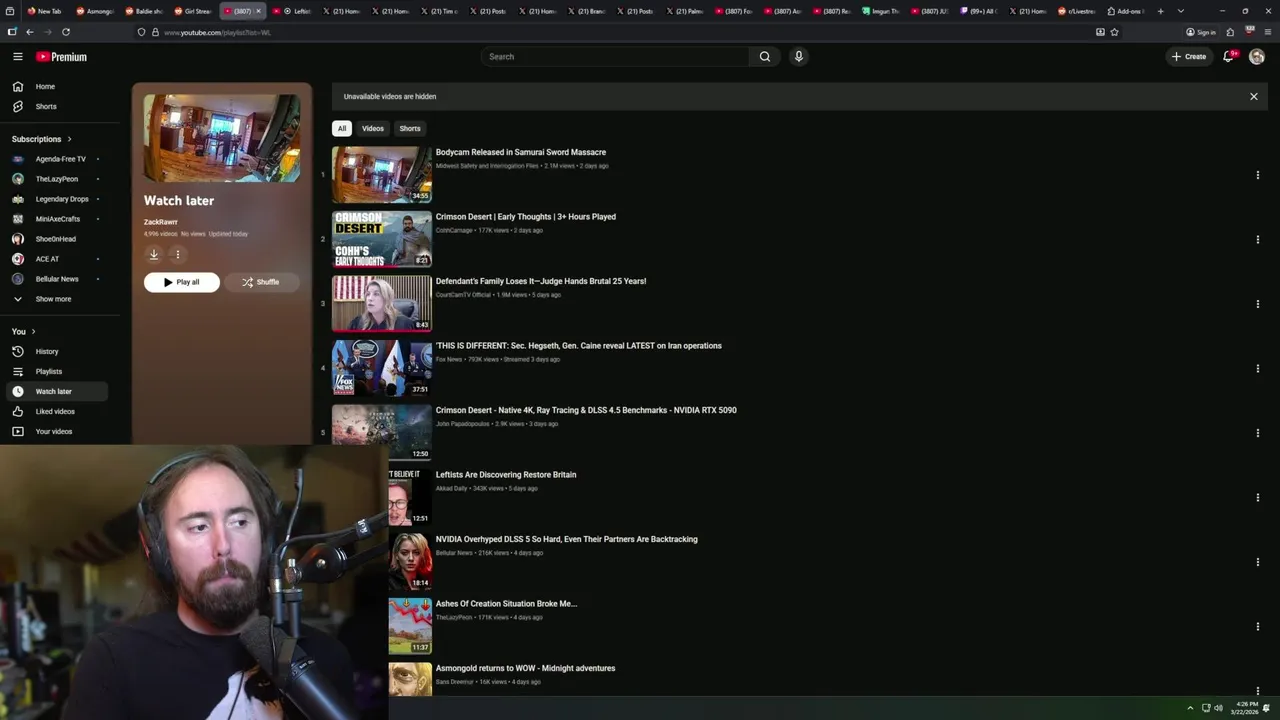Open Agenda-Free TV channel subscription
The width and height of the screenshot is (1280, 720).
click(x=56, y=159)
